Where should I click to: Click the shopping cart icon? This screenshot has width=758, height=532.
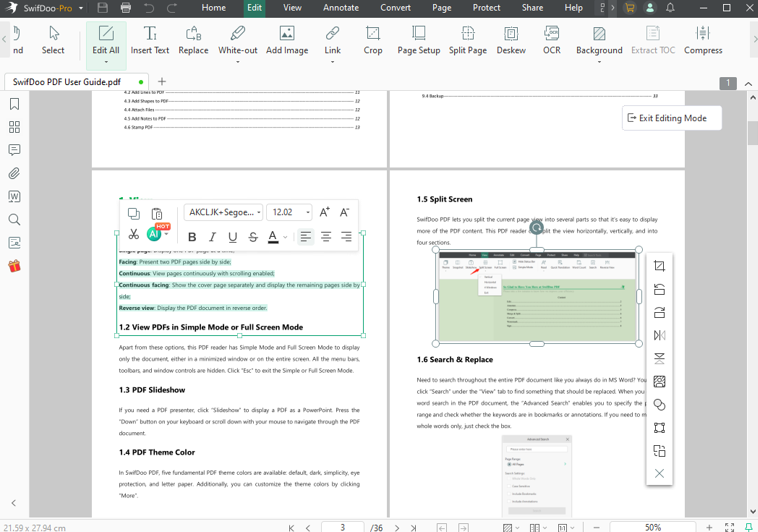click(x=629, y=8)
